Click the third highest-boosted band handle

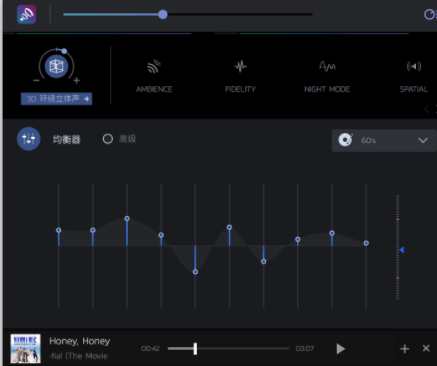127,219
